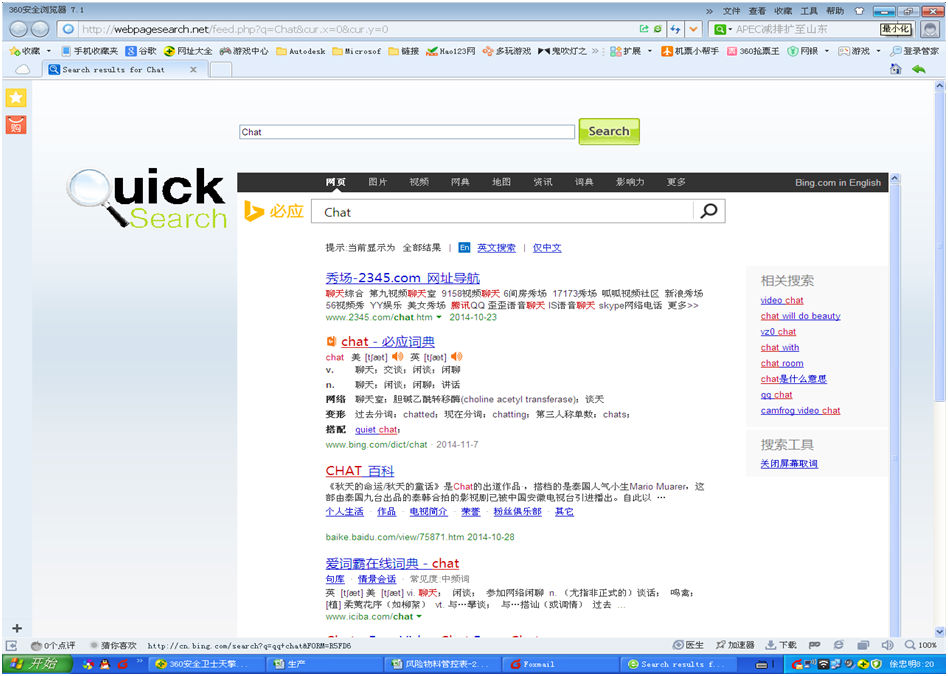948x676 pixels.
Task: Click 仅中文 Chinese only filter link
Action: click(547, 248)
